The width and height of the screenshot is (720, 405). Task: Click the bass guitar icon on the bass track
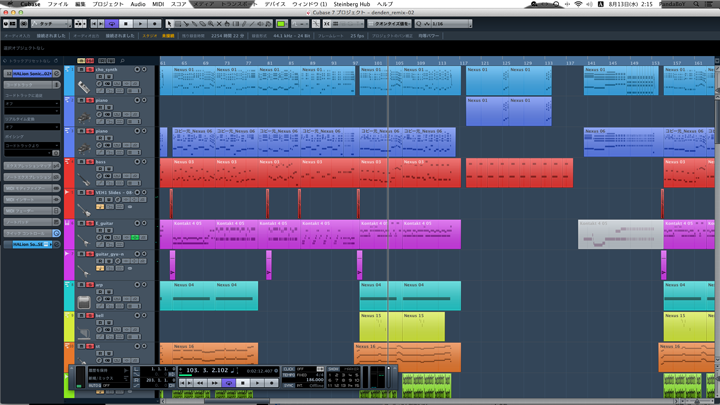[x=85, y=180]
